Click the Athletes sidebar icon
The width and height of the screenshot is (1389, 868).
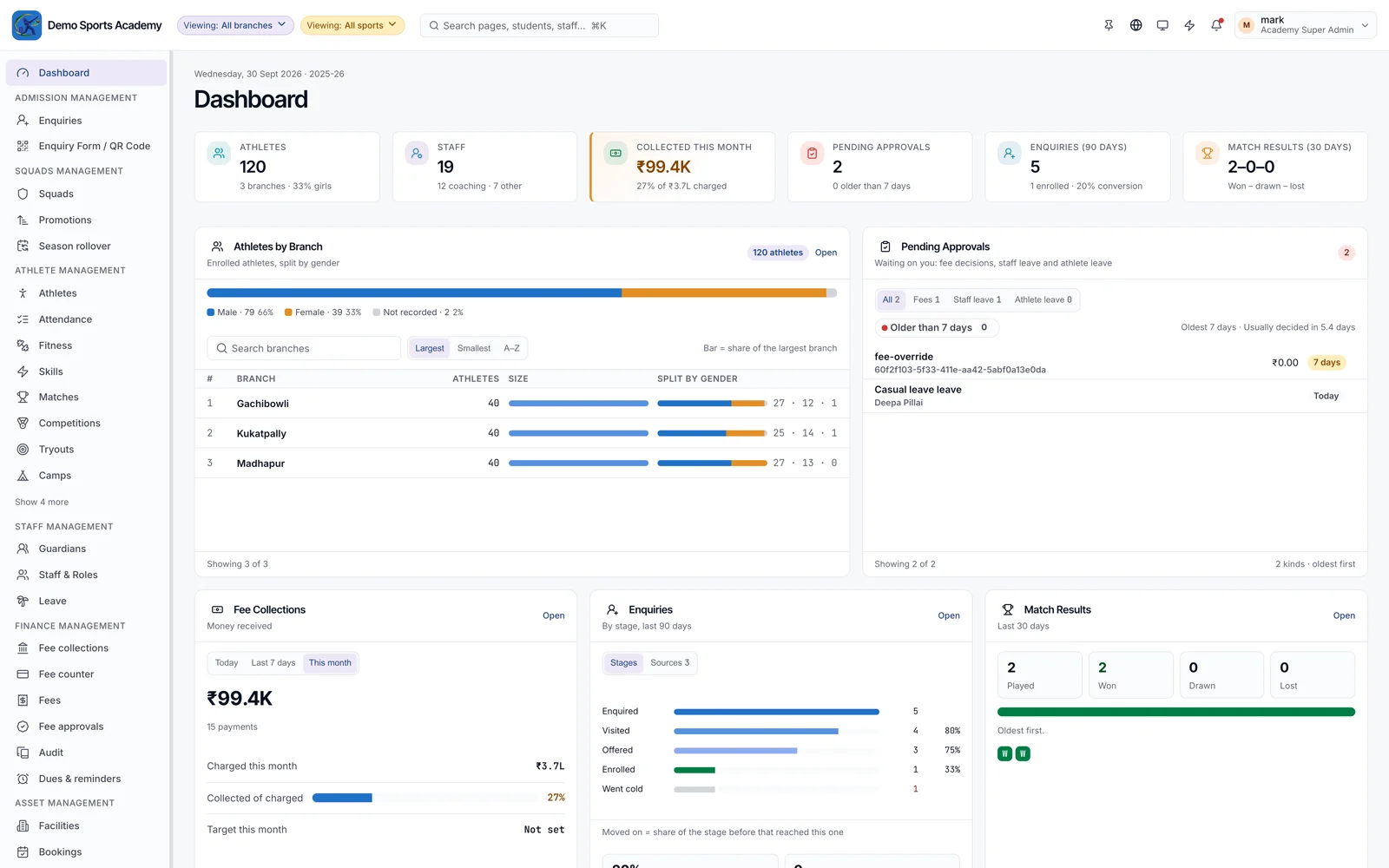[x=23, y=293]
